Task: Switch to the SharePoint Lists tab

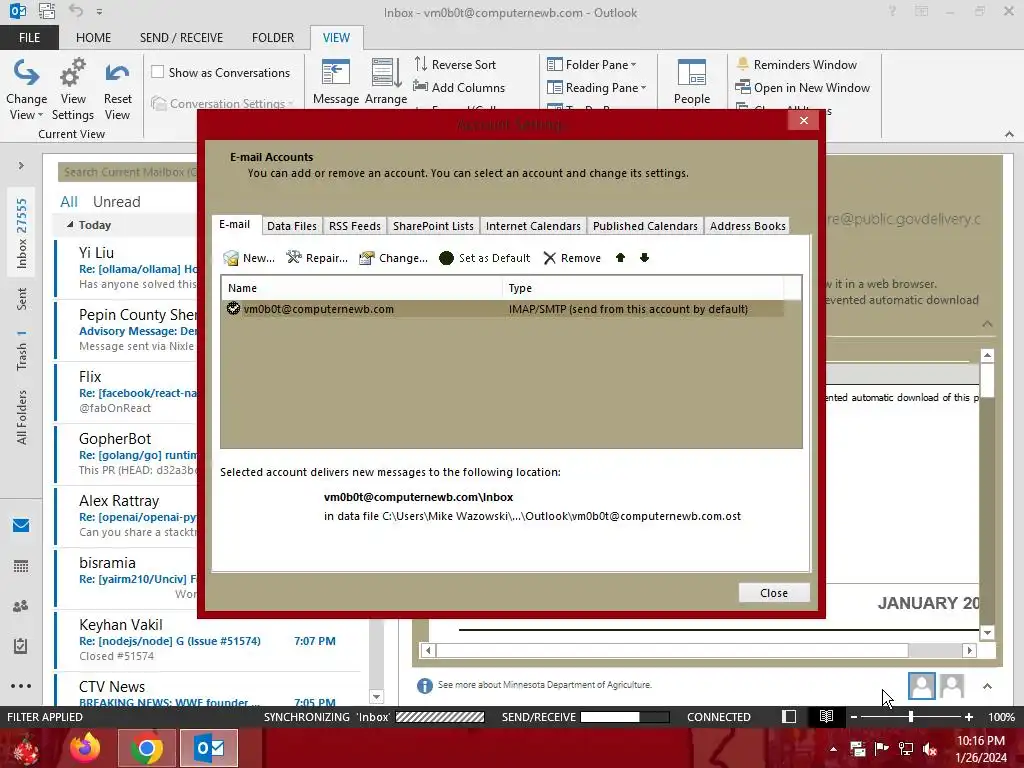Action: pos(433,226)
